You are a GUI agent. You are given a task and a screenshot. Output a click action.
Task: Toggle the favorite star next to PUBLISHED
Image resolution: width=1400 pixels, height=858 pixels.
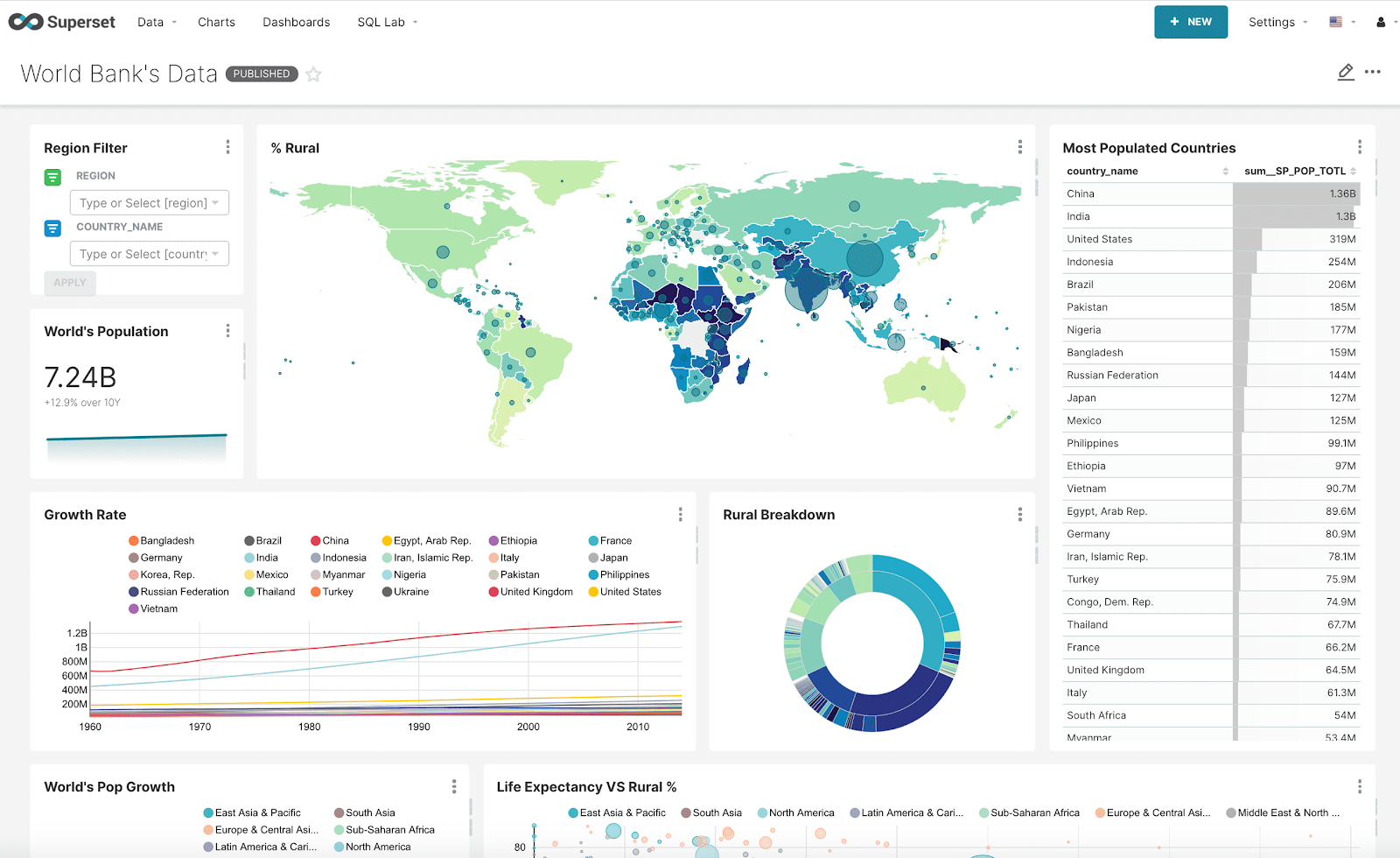tap(313, 74)
